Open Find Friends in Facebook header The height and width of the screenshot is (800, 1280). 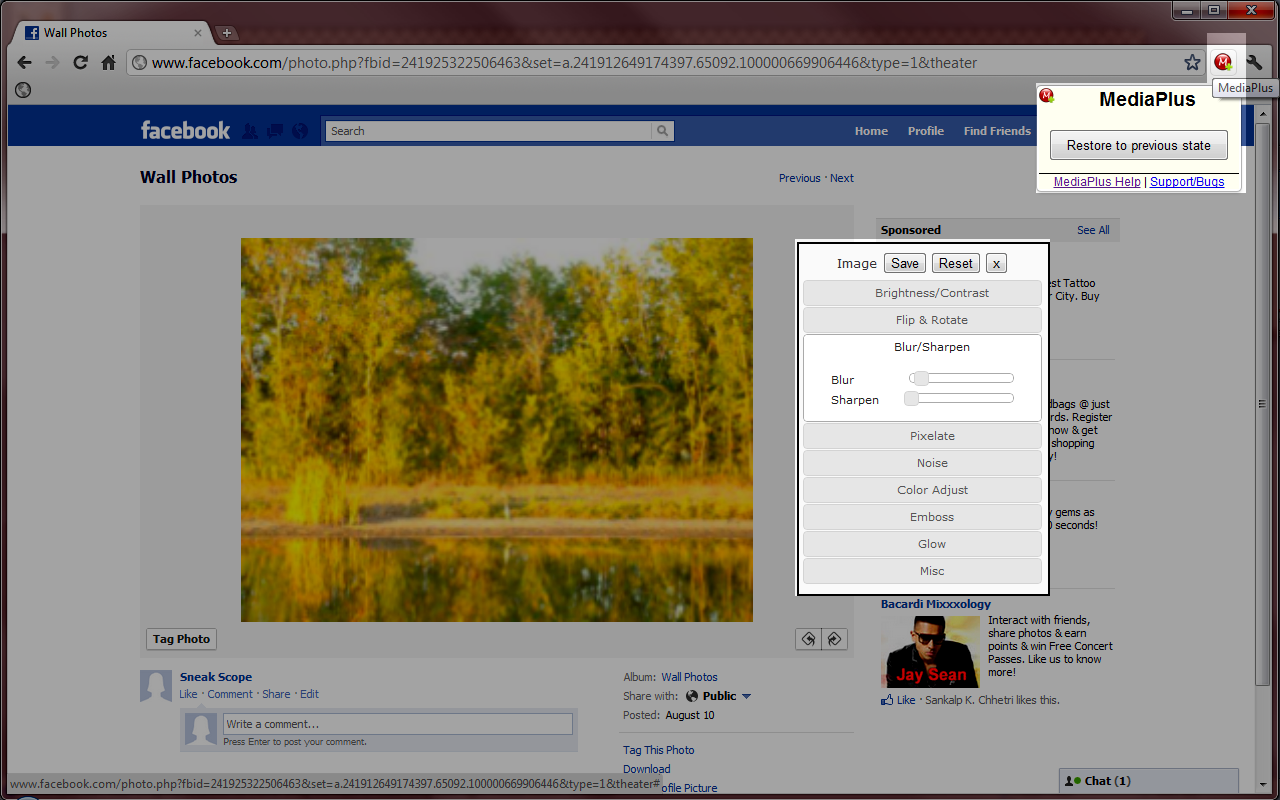[997, 131]
